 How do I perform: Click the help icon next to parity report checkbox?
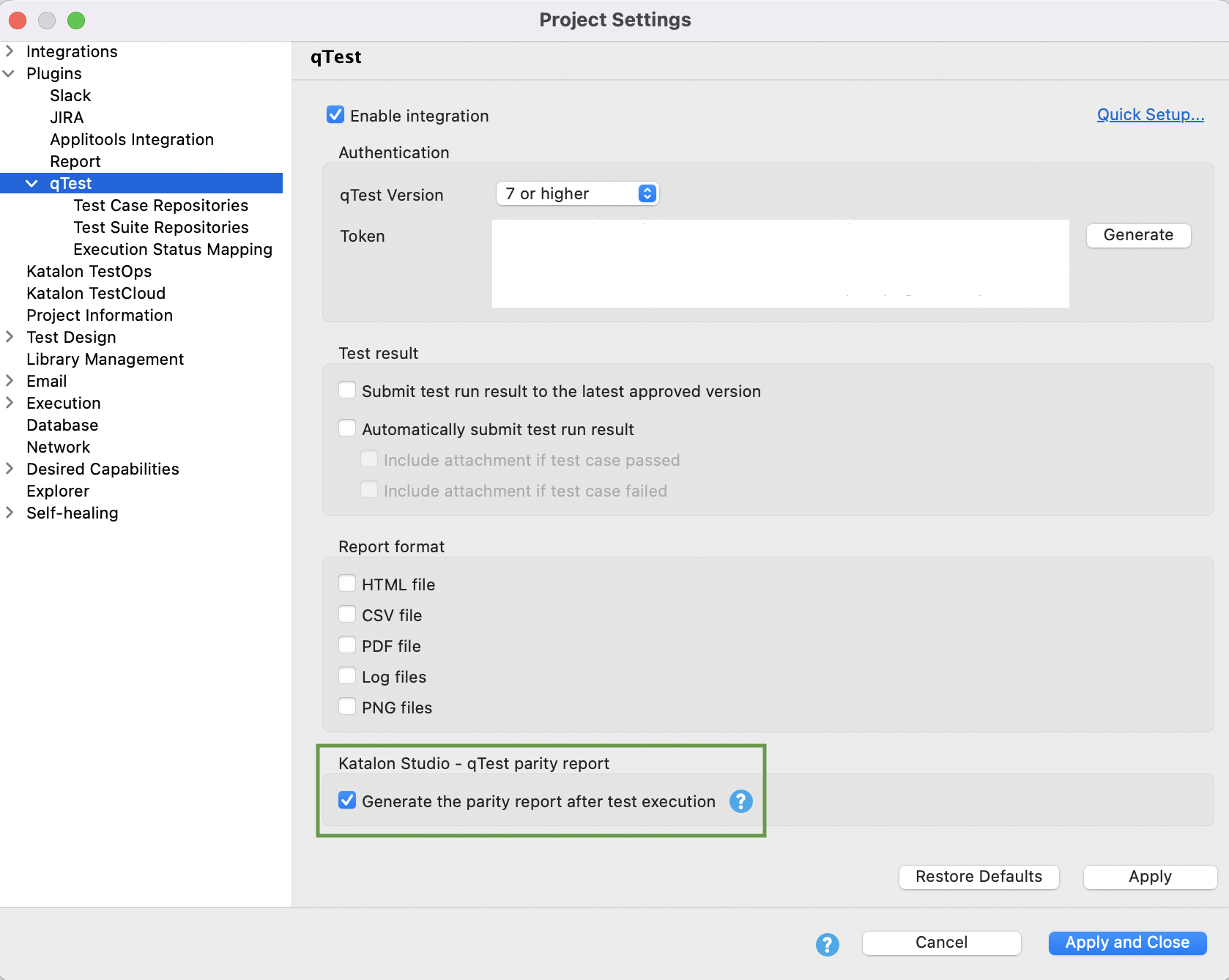[740, 801]
